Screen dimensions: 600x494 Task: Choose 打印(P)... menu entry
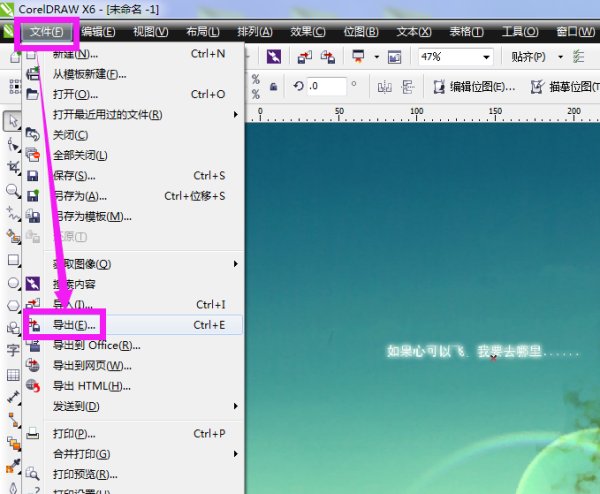pos(133,434)
